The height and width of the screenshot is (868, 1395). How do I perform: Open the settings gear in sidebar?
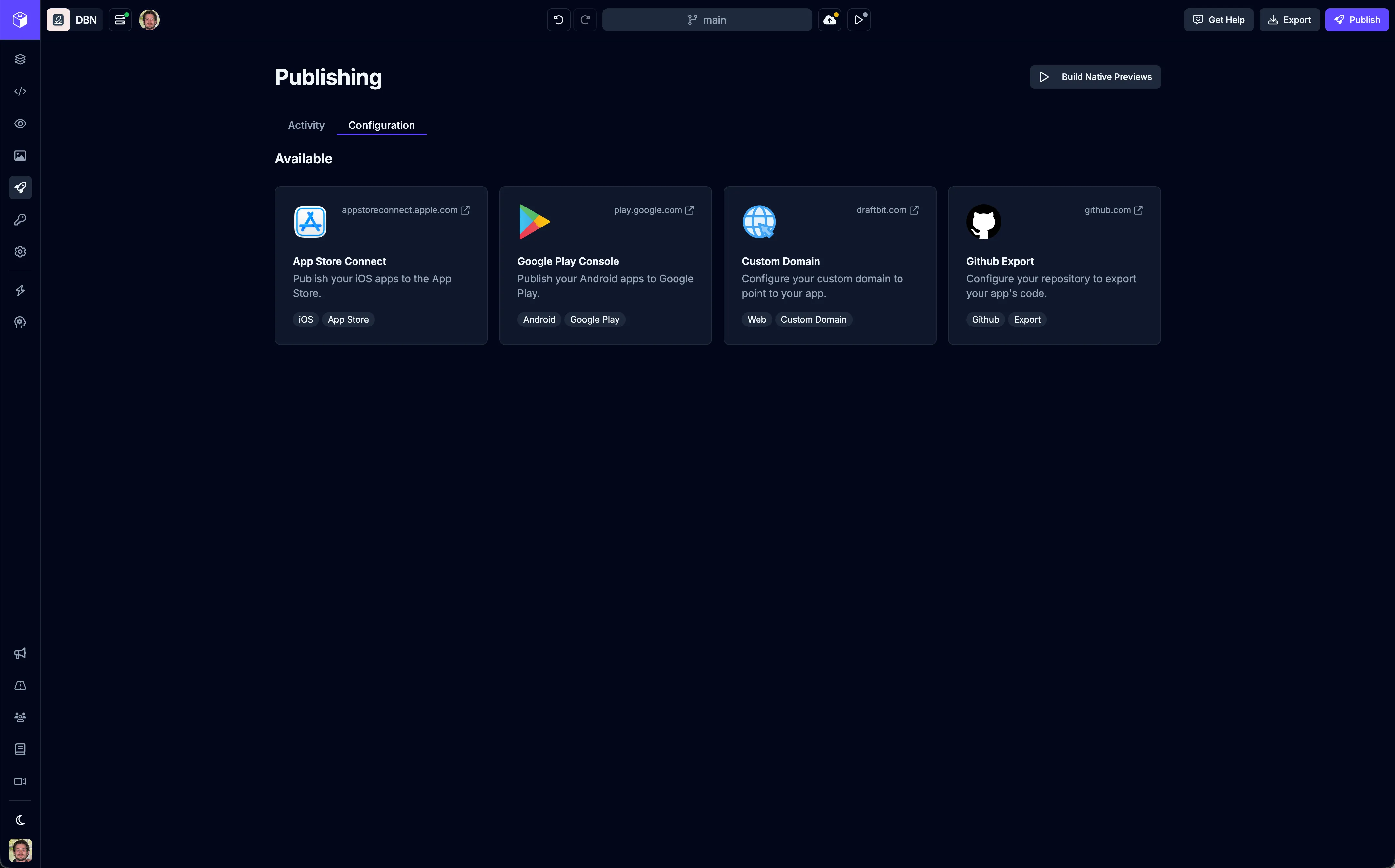coord(20,251)
